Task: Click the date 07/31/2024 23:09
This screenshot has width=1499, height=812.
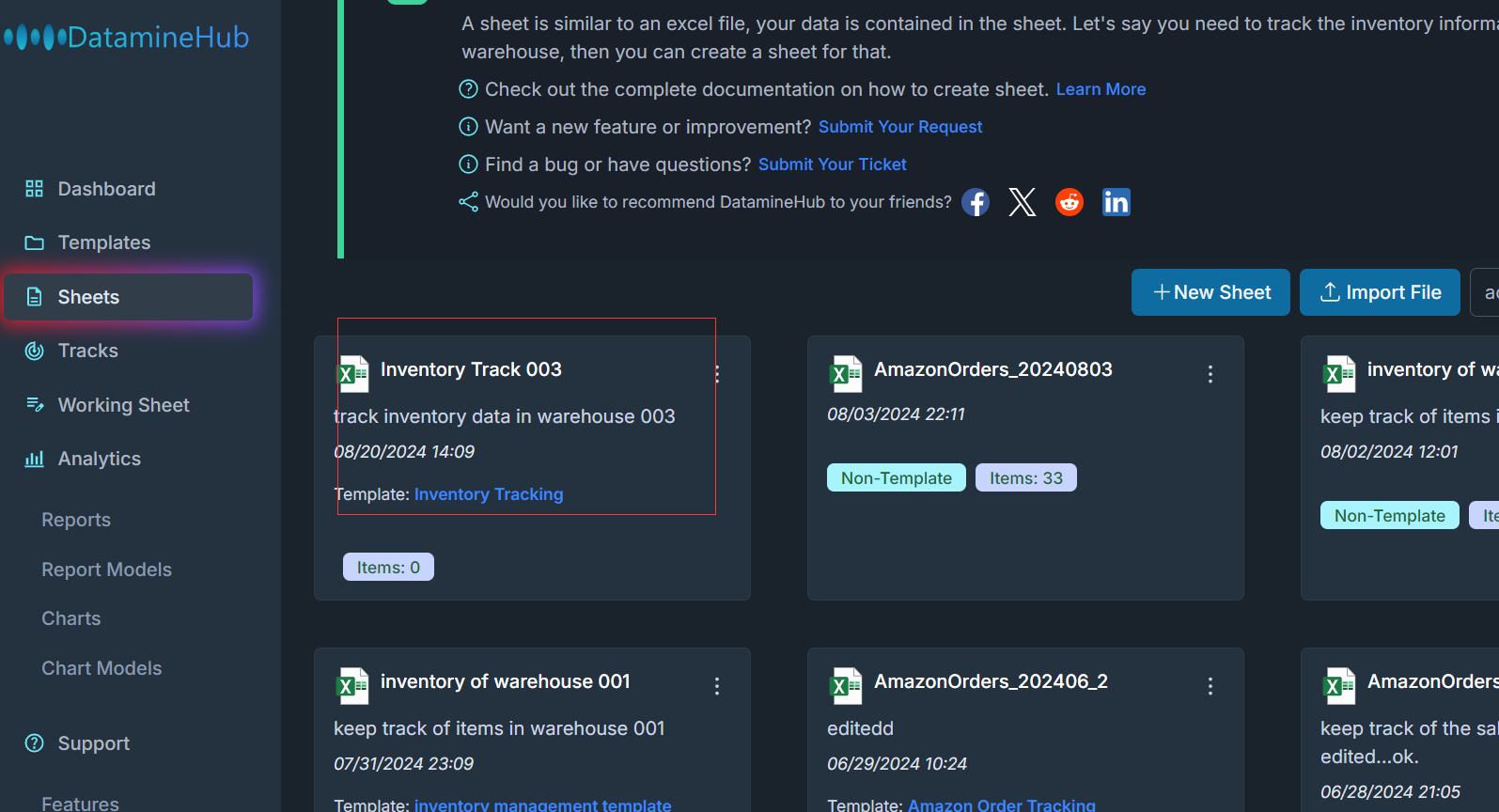Action: [404, 764]
